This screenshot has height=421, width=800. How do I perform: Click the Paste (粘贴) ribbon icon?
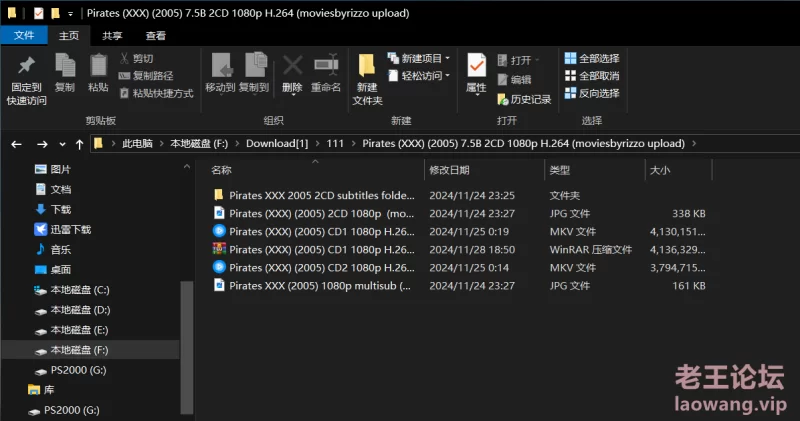(98, 66)
